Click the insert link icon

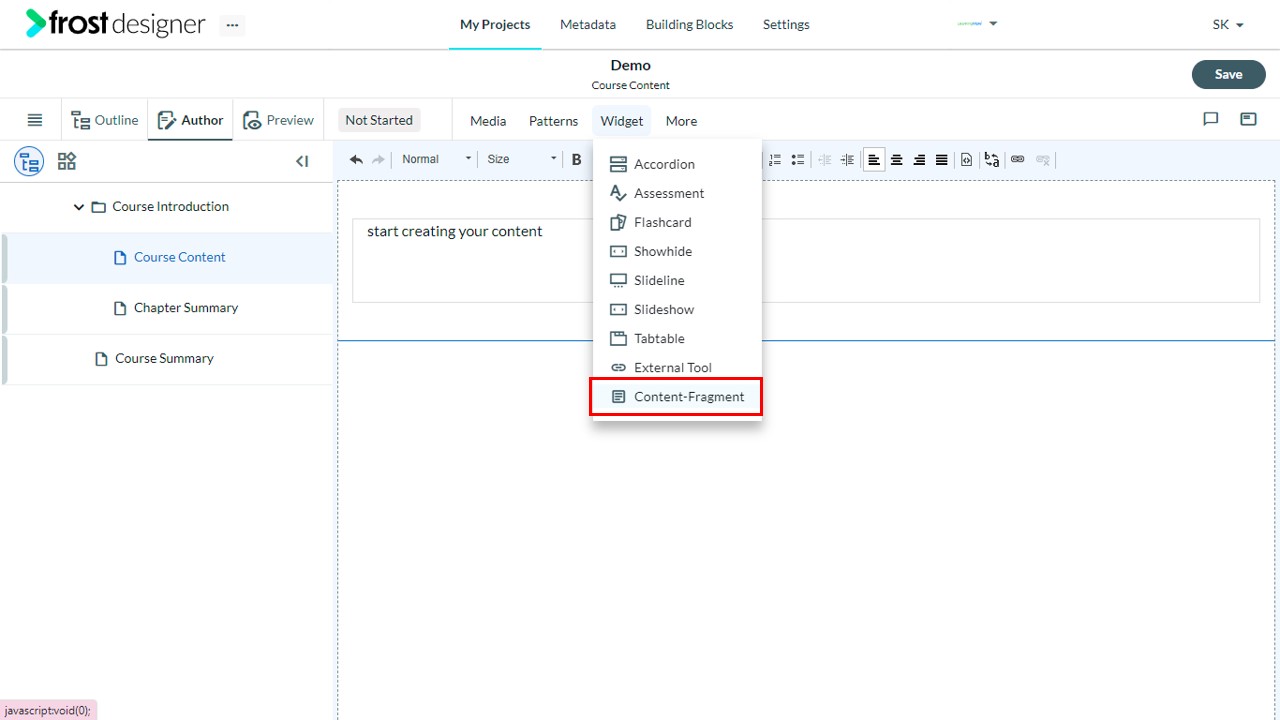pos(1018,159)
